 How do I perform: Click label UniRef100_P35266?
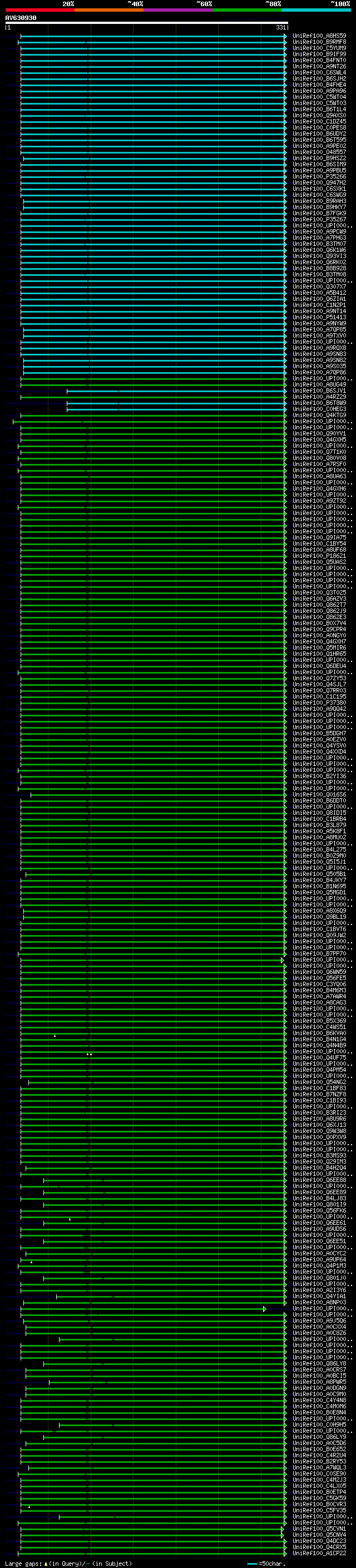319,176
